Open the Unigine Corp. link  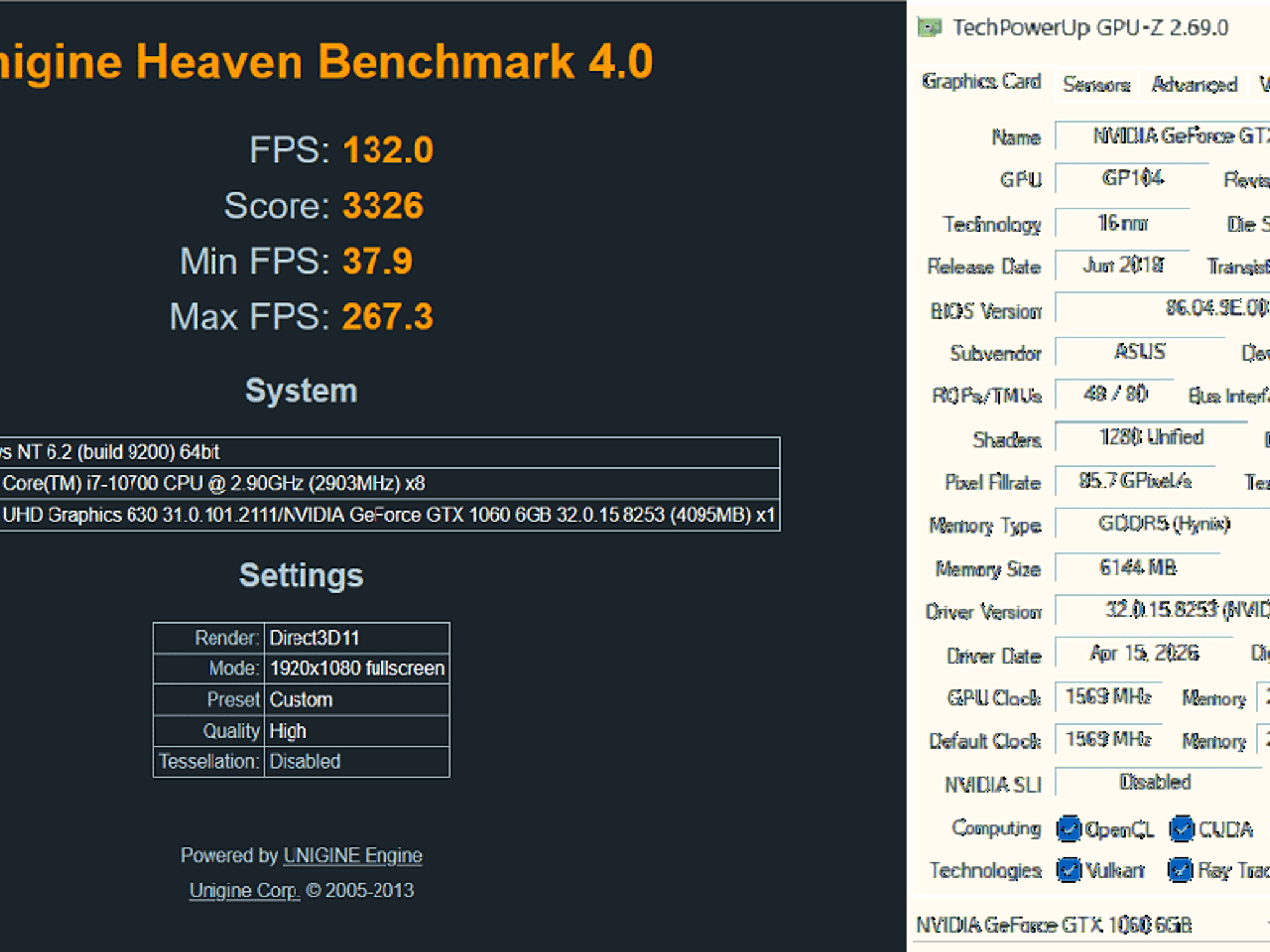coord(244,890)
